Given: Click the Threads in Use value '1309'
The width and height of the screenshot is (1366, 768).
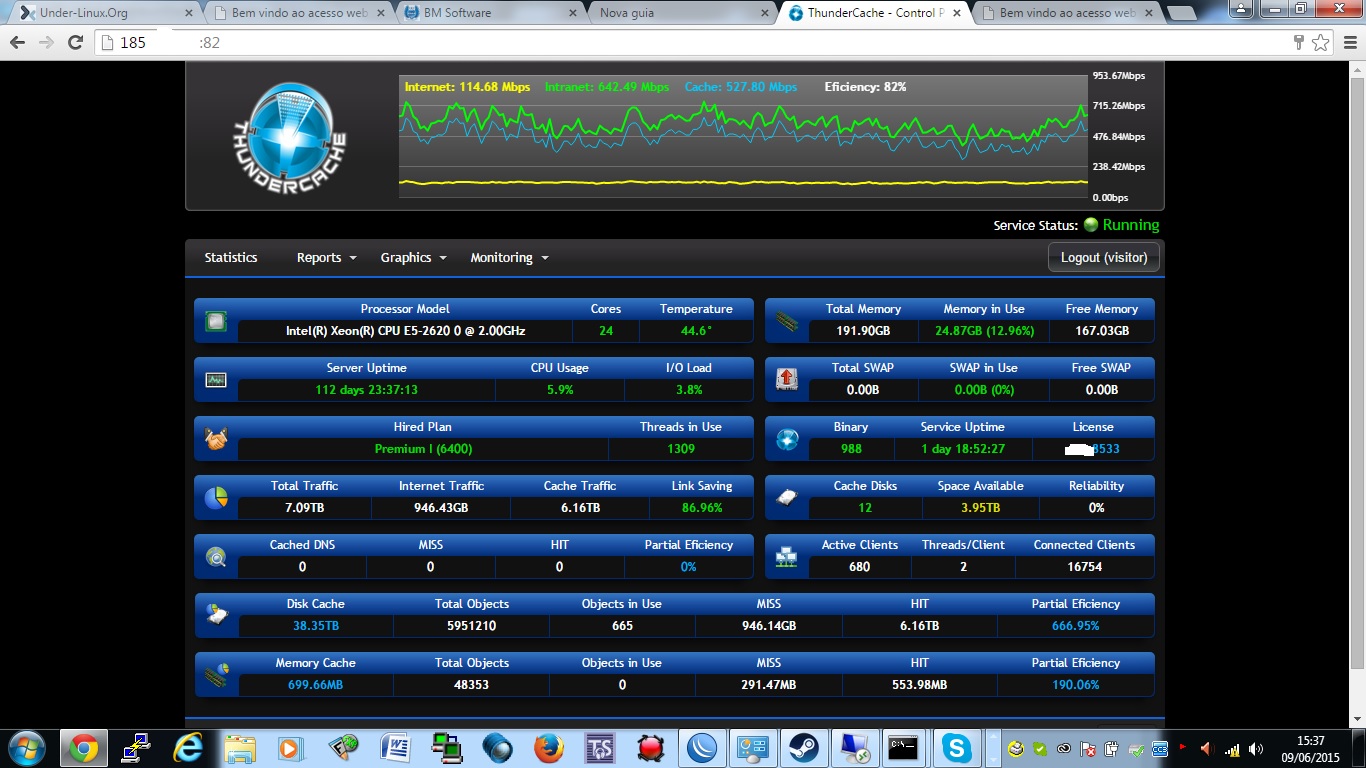Looking at the screenshot, I should click(x=681, y=449).
